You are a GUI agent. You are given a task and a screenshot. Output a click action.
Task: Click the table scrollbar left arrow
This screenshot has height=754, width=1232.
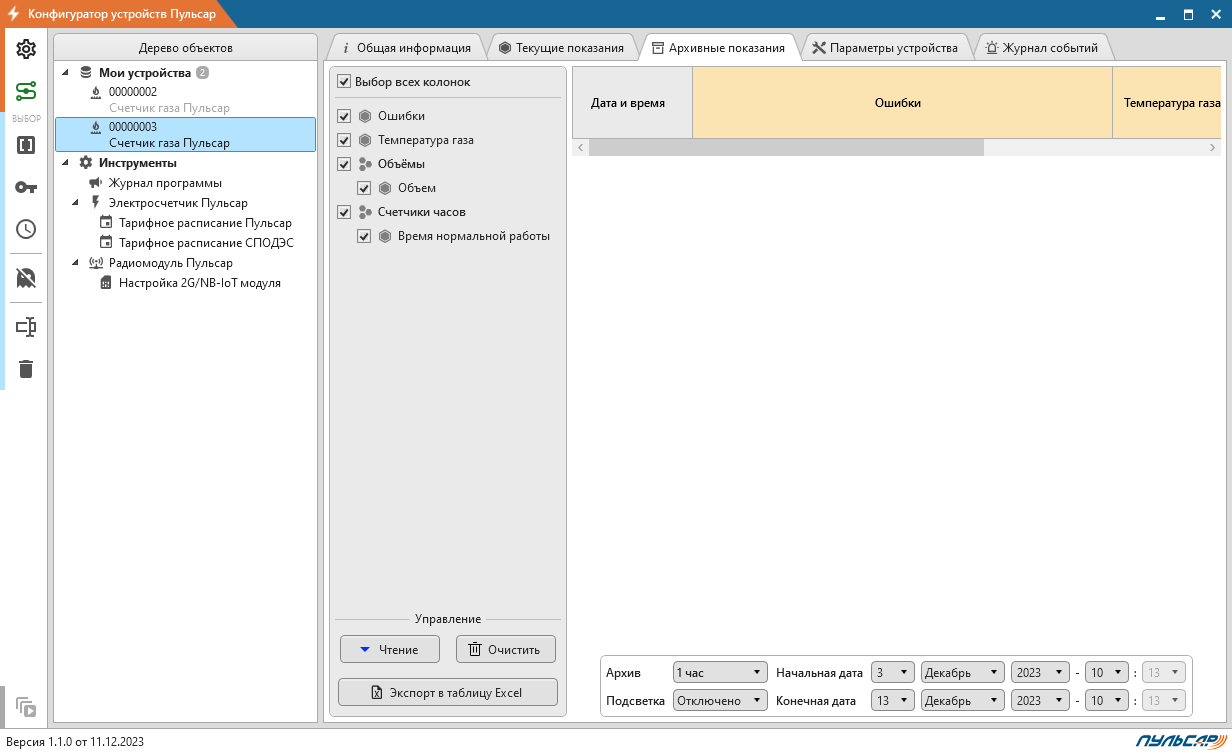pyautogui.click(x=580, y=148)
